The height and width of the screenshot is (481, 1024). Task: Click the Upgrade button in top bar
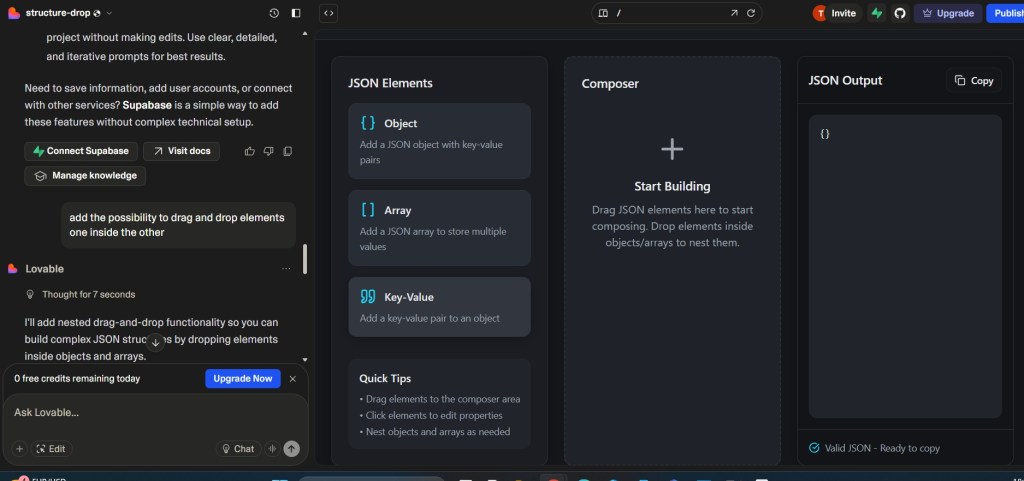[948, 13]
